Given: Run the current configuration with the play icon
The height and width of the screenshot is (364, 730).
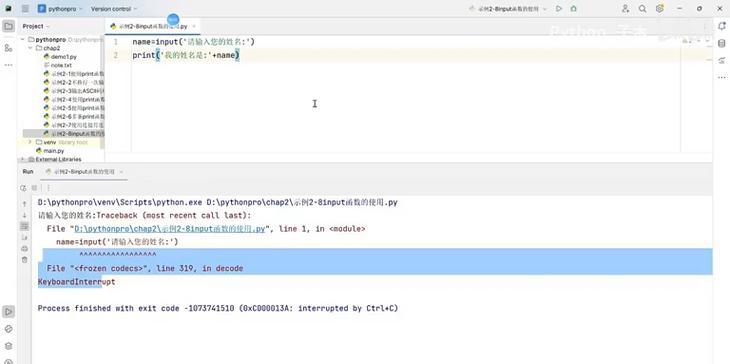Looking at the screenshot, I should coord(559,8).
